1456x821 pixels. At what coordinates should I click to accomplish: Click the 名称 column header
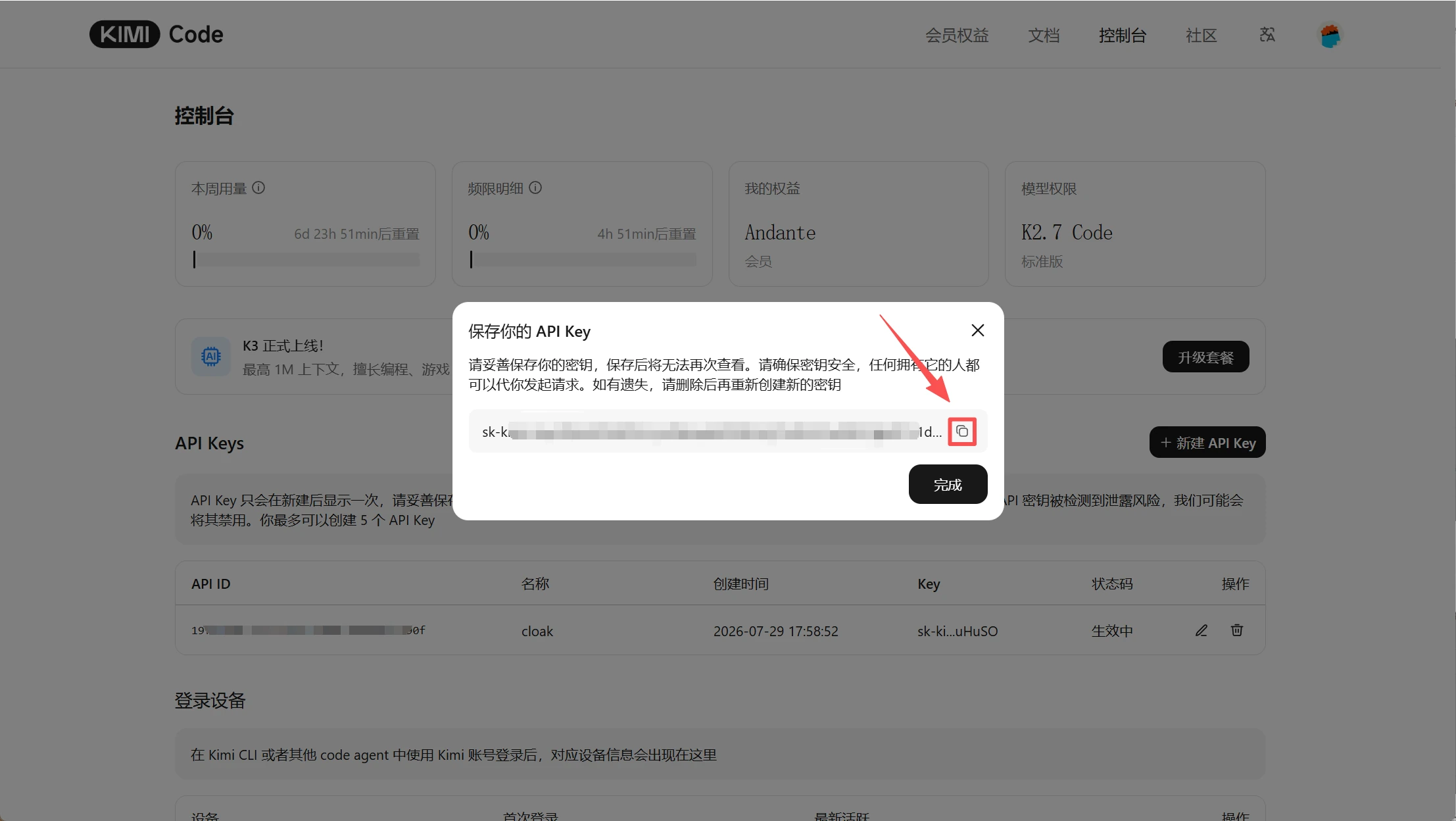[535, 584]
